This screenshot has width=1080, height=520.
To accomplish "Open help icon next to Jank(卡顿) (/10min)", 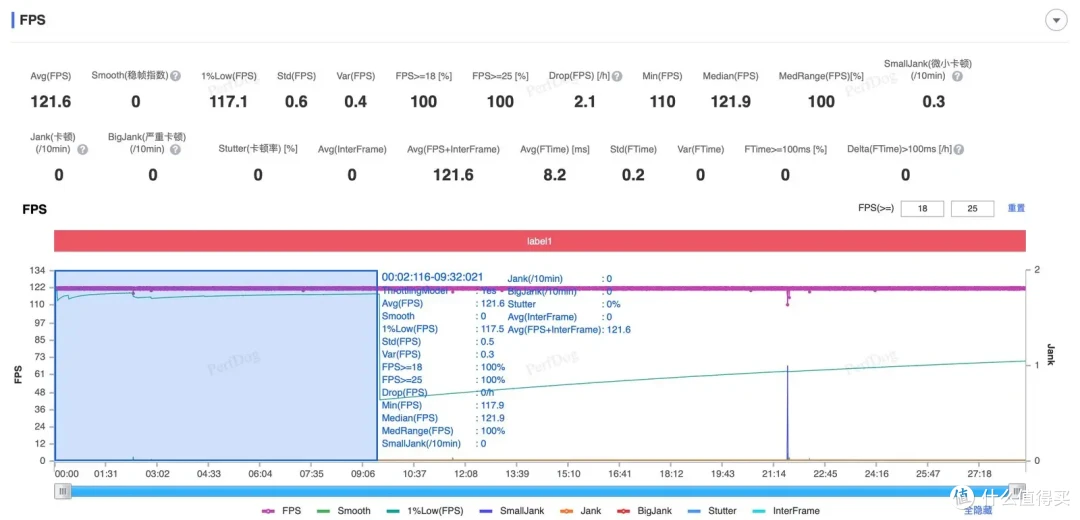I will tap(83, 149).
